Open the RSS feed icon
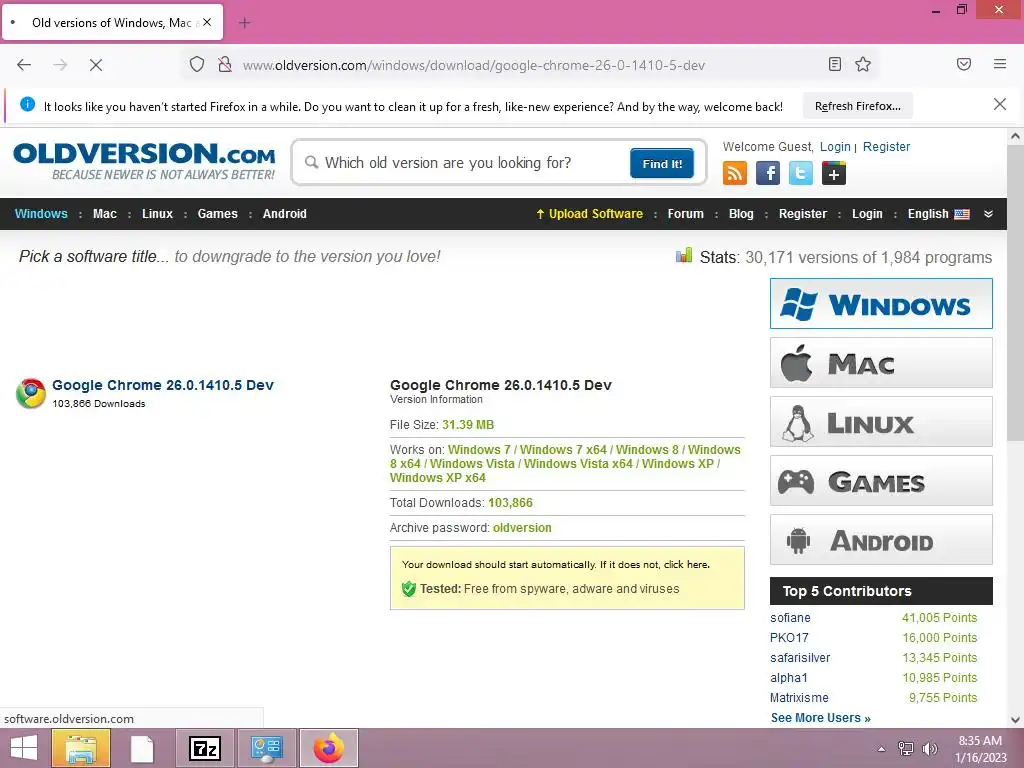This screenshot has height=768, width=1024. pyautogui.click(x=735, y=173)
